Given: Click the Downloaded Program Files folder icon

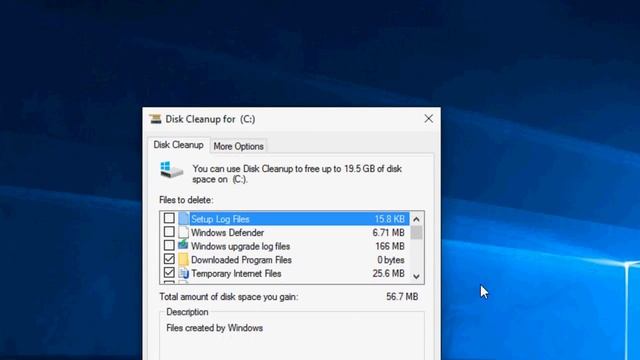Looking at the screenshot, I should [x=184, y=259].
